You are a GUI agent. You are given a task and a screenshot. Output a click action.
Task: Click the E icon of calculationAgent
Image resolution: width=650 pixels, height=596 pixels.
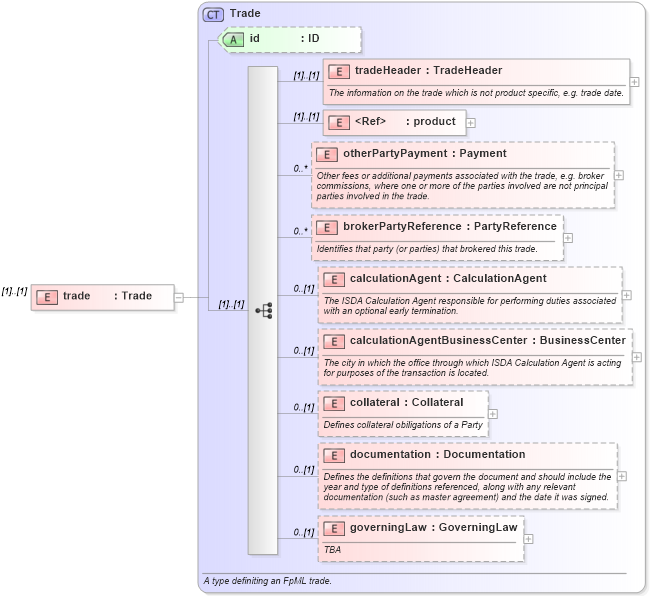[x=334, y=280]
